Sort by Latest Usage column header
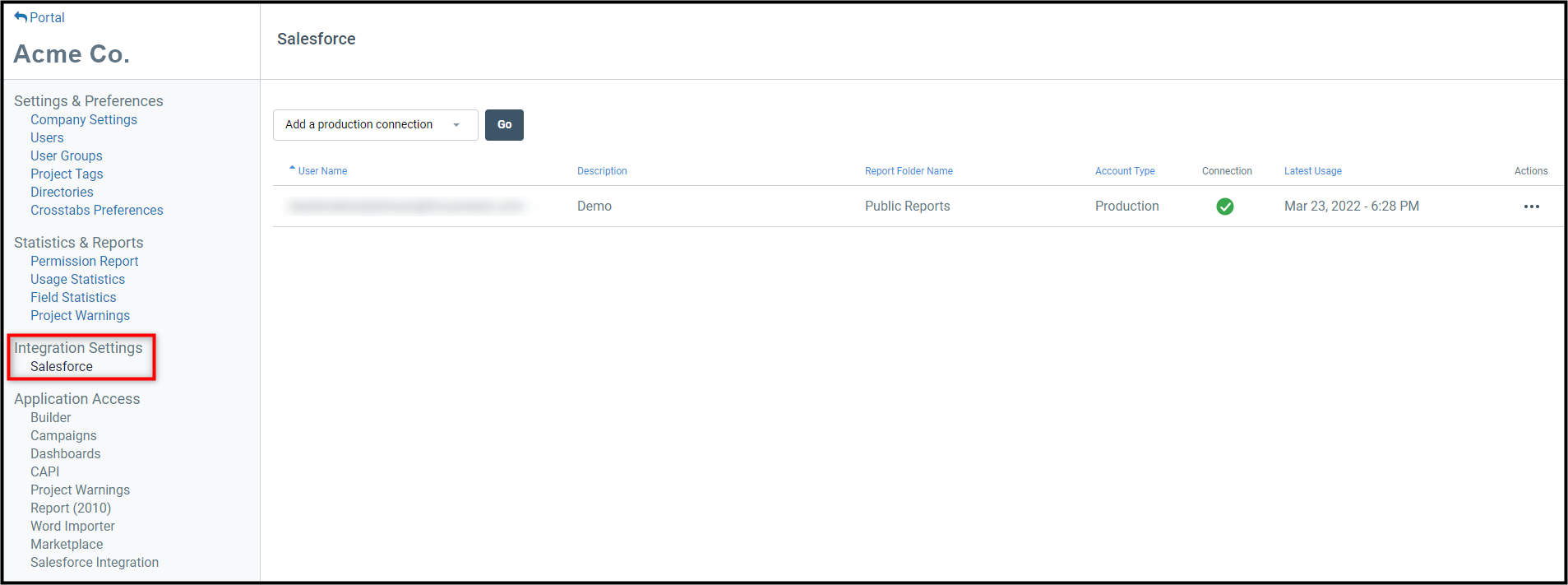Viewport: 1568px width, 585px height. pos(1313,171)
